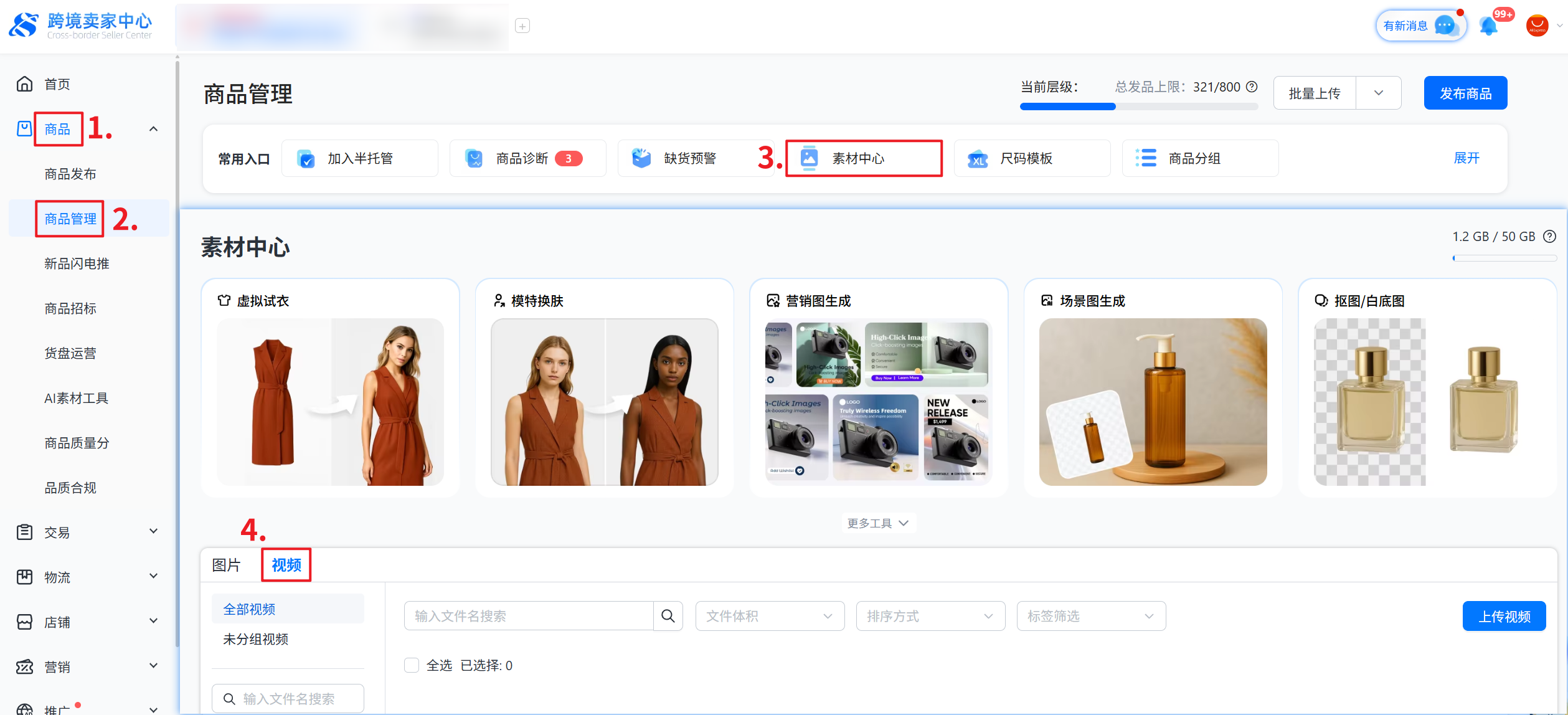Open the 虚拟试衣 tool thumbnail
Viewport: 1568px width, 715px height.
click(330, 402)
